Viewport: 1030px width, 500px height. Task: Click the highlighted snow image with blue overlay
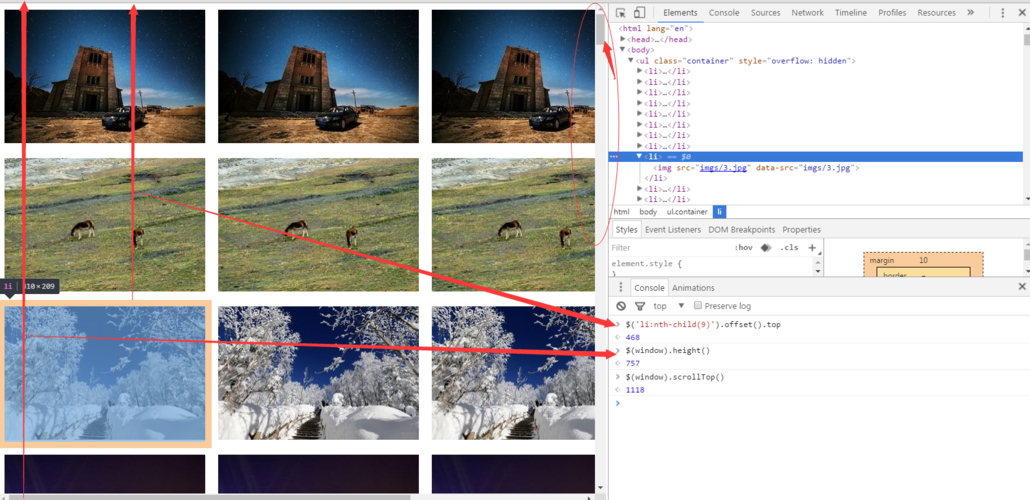click(x=105, y=374)
